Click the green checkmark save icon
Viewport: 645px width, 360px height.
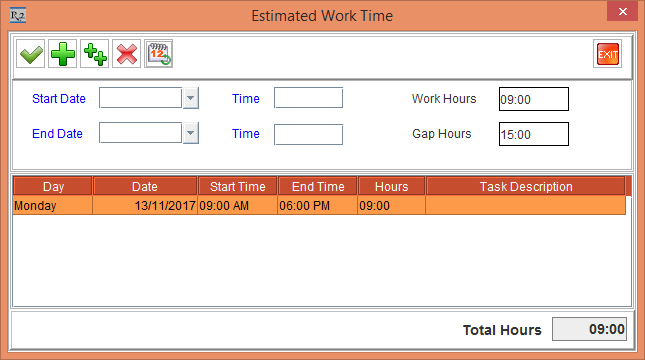30,54
